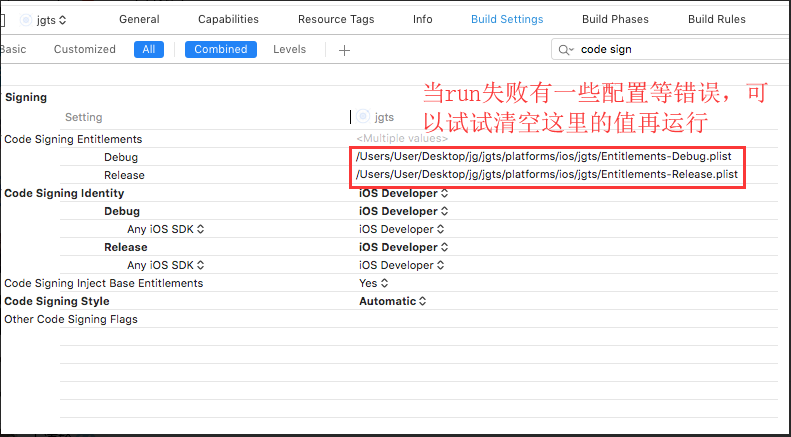Open the Yes value popup
This screenshot has height=437, width=791.
point(373,283)
